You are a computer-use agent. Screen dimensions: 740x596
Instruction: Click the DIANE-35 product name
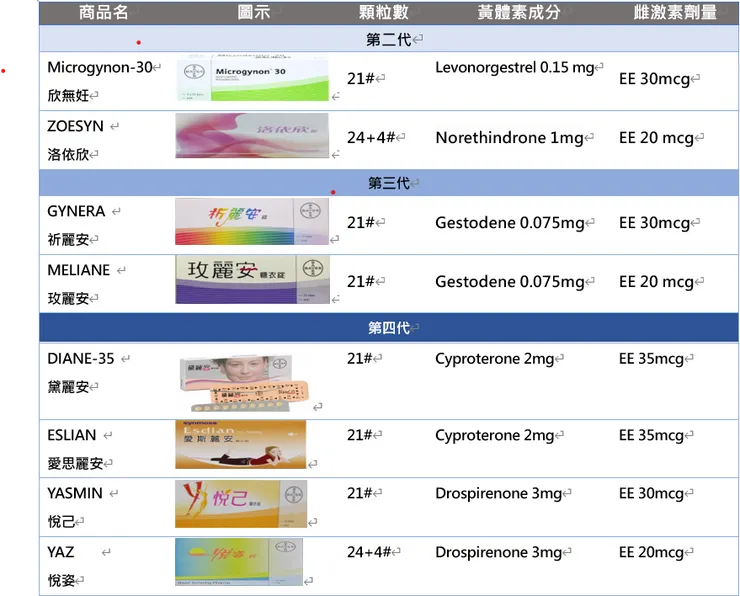81,359
